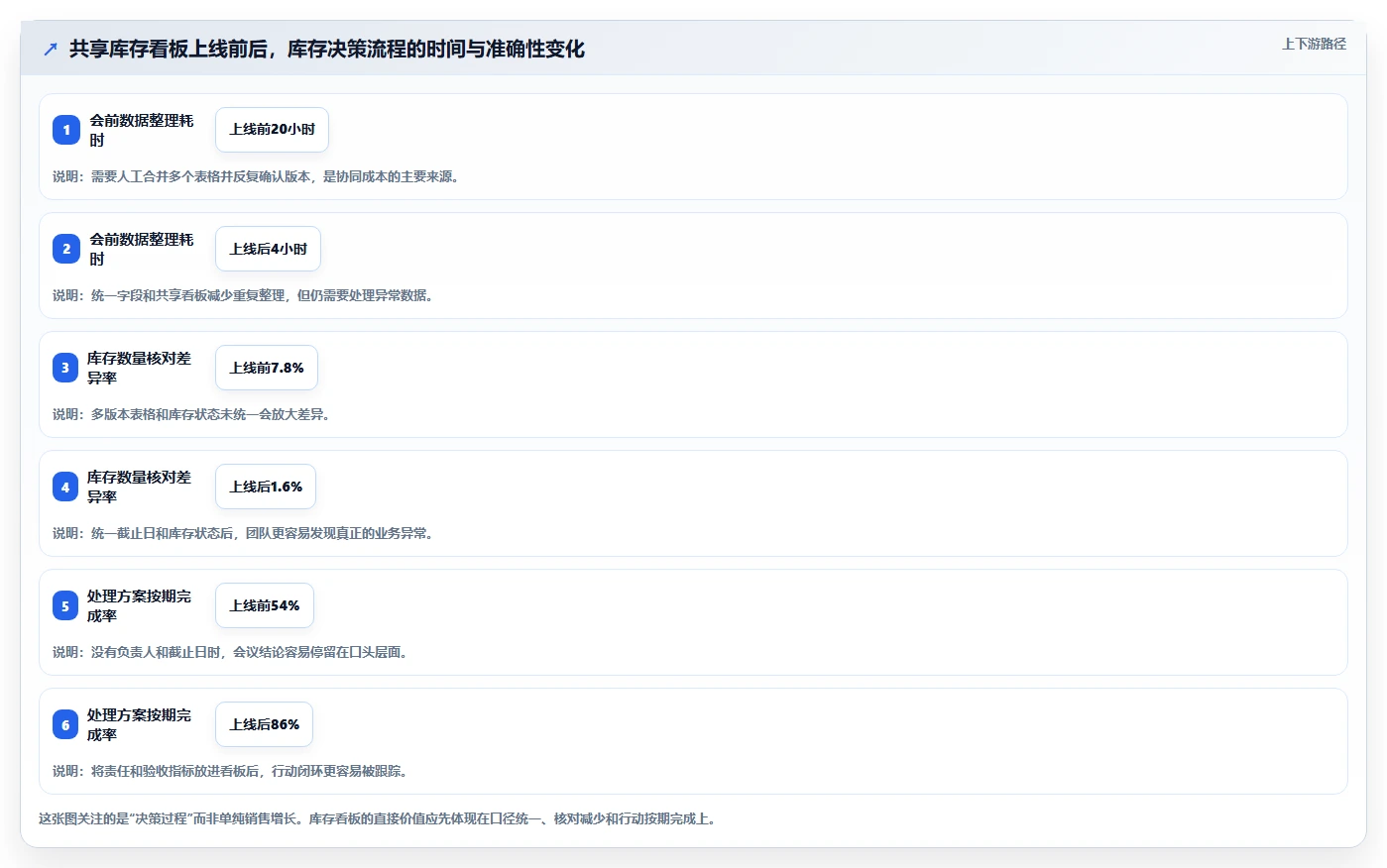
Task: Click the 上下游路径 label at top right
Action: pos(1314,44)
